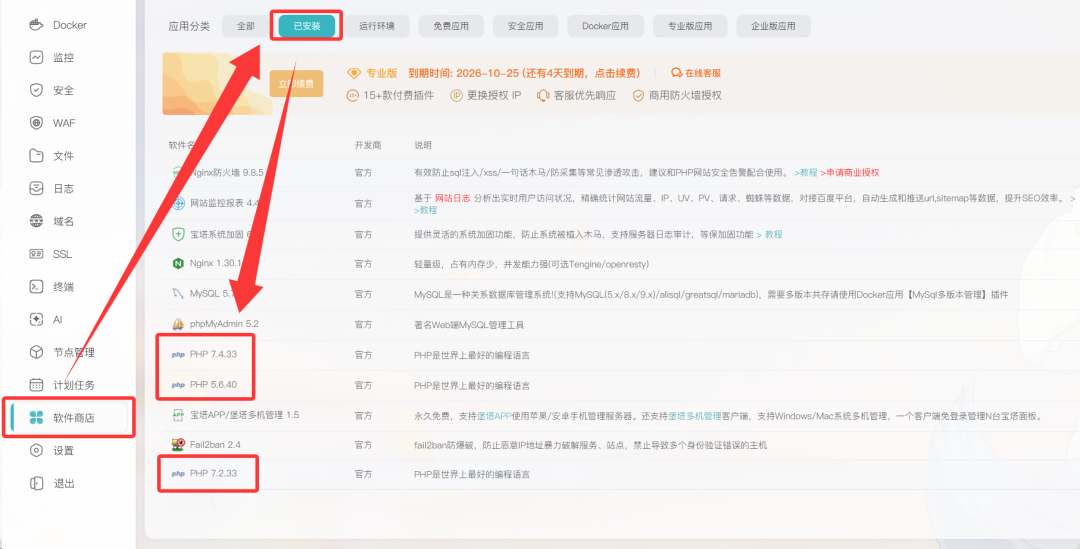Open the 域名 globe icon
This screenshot has height=549, width=1080.
[37, 221]
